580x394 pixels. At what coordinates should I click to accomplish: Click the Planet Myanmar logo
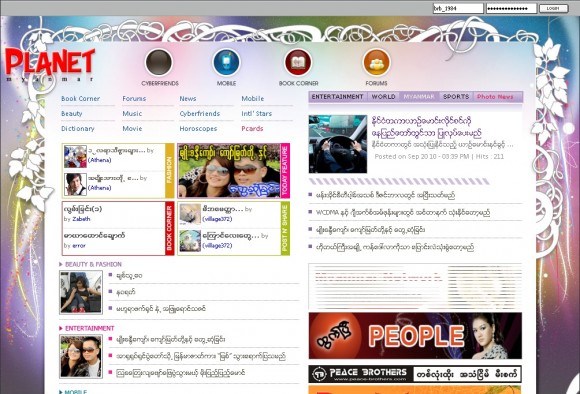pos(50,65)
